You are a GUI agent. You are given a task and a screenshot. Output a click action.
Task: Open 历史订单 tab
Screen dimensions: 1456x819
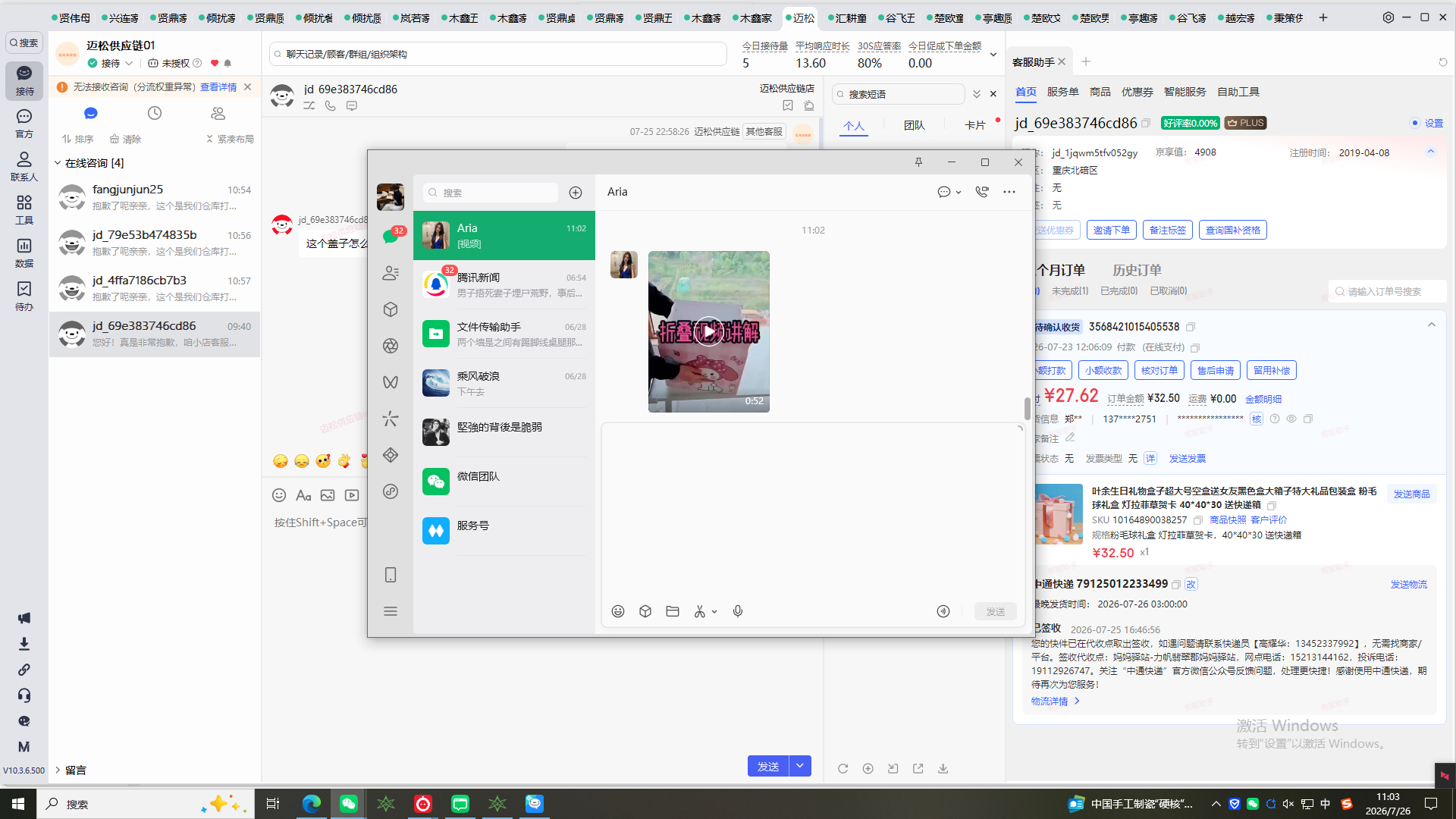pyautogui.click(x=1137, y=270)
